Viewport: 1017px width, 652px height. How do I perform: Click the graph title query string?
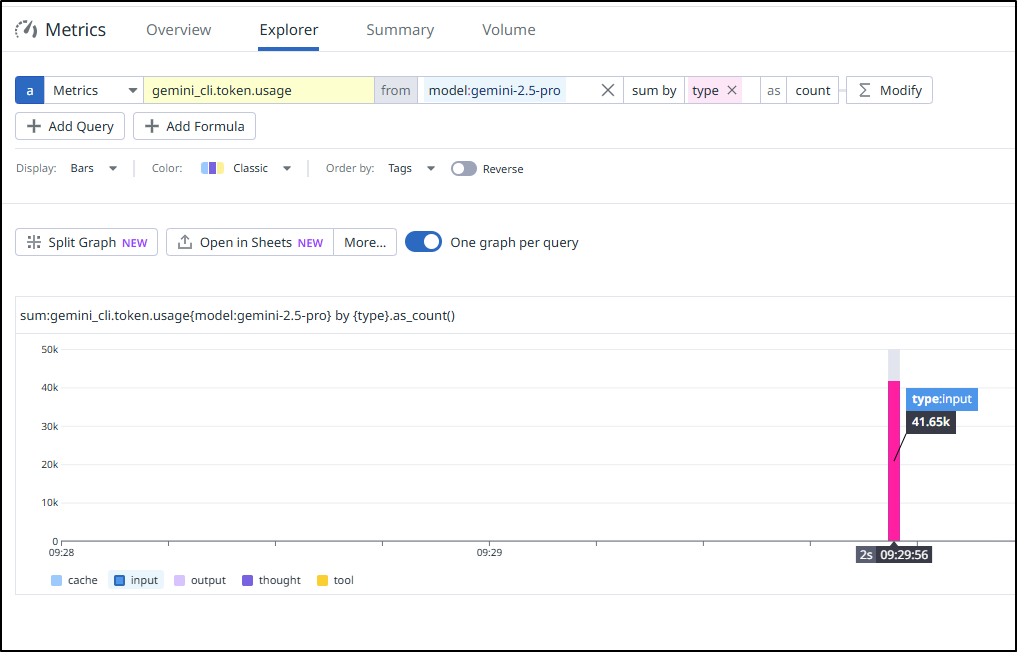tap(237, 316)
